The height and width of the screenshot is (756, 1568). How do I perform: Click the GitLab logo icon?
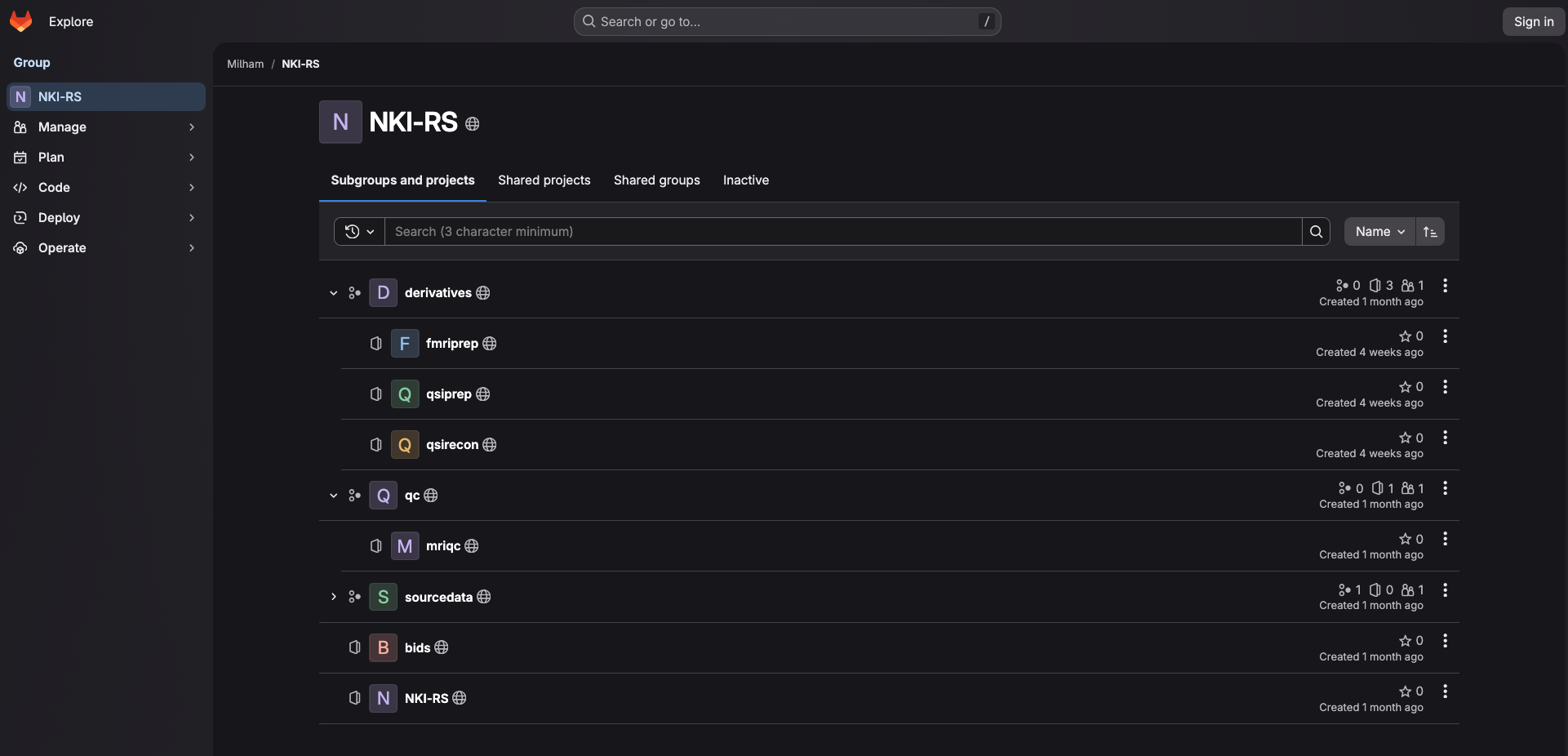[x=21, y=21]
